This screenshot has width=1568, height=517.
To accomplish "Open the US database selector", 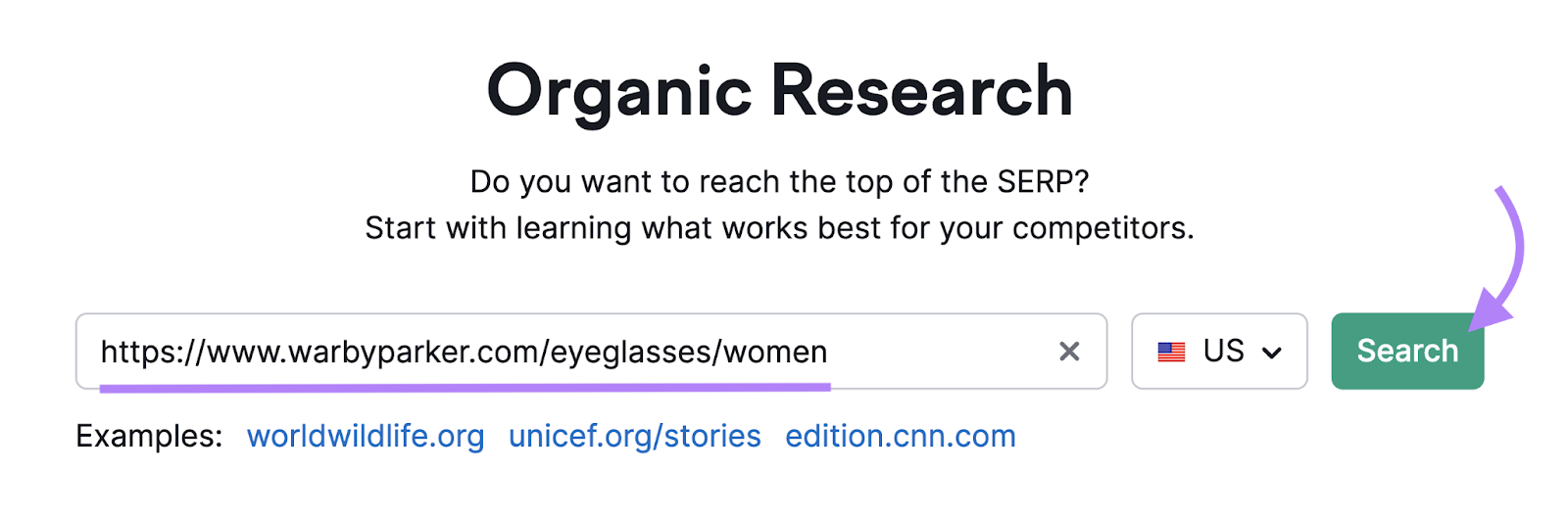I will point(1219,352).
